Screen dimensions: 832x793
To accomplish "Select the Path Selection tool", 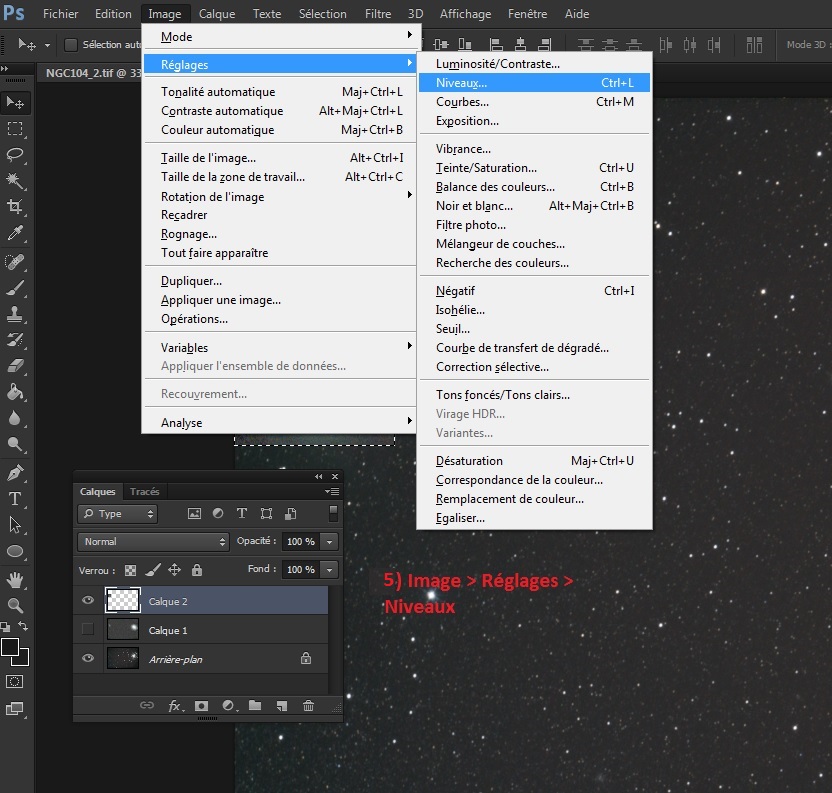I will (15, 525).
